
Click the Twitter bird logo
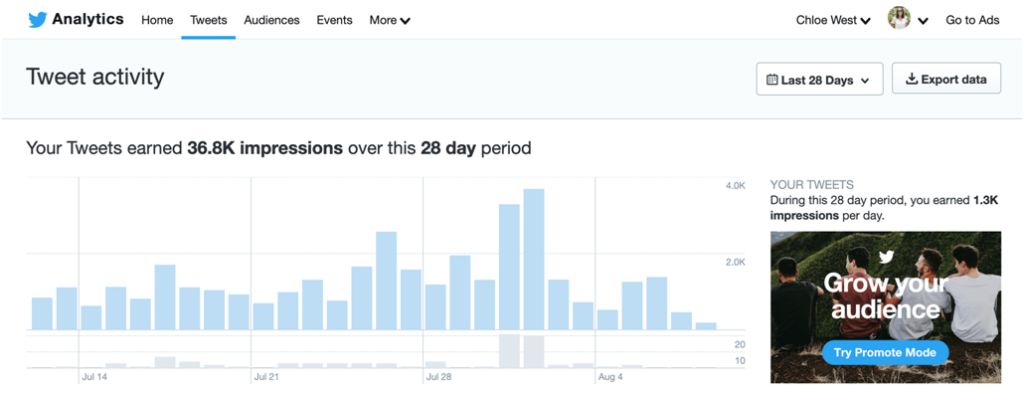37,20
